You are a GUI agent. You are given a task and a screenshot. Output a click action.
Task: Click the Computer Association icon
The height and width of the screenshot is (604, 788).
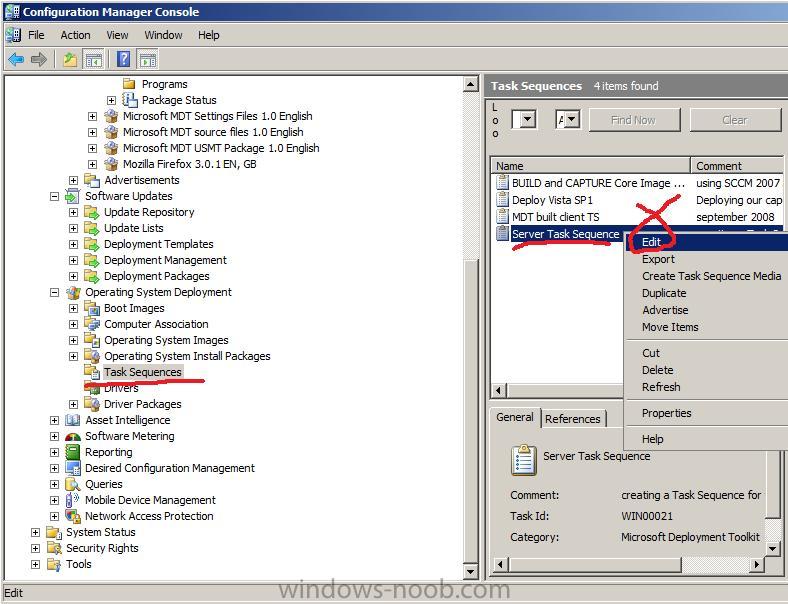tap(92, 324)
